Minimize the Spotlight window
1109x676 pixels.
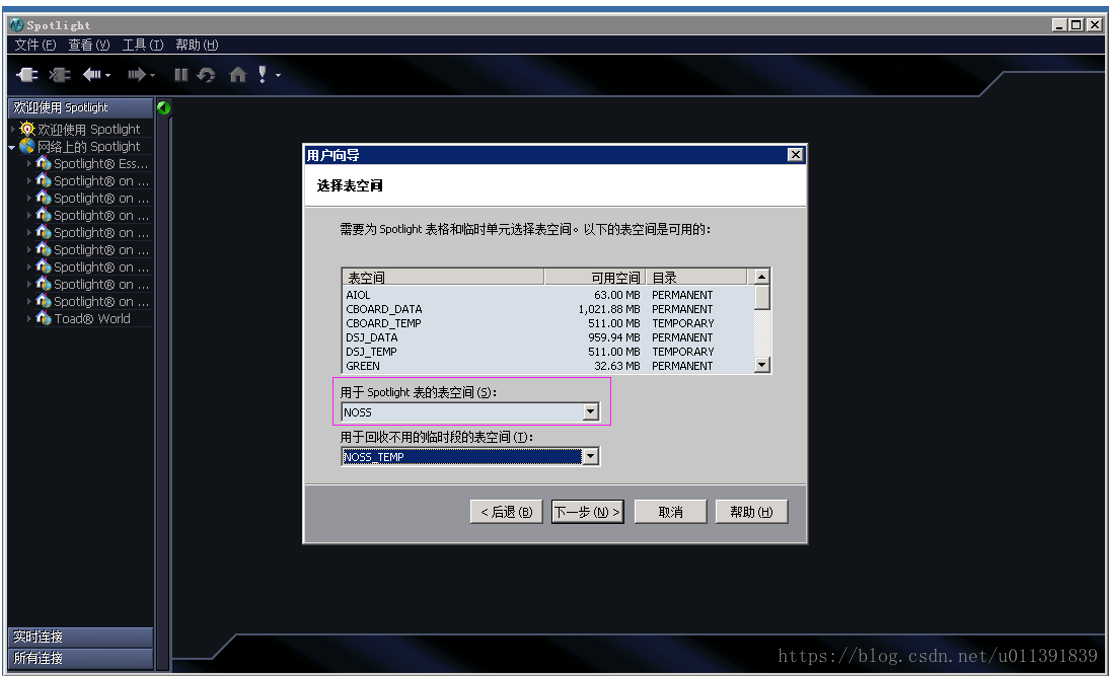click(1059, 25)
